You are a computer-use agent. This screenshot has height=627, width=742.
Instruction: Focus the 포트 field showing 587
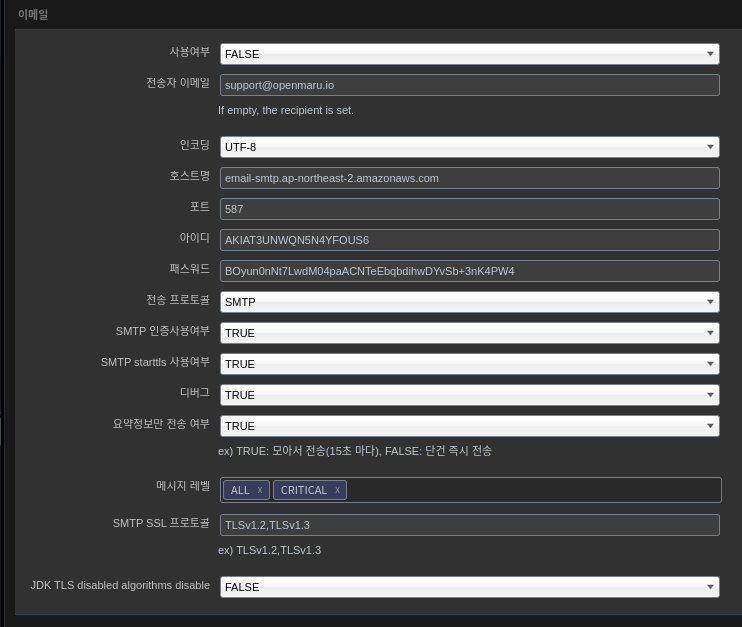tap(469, 209)
